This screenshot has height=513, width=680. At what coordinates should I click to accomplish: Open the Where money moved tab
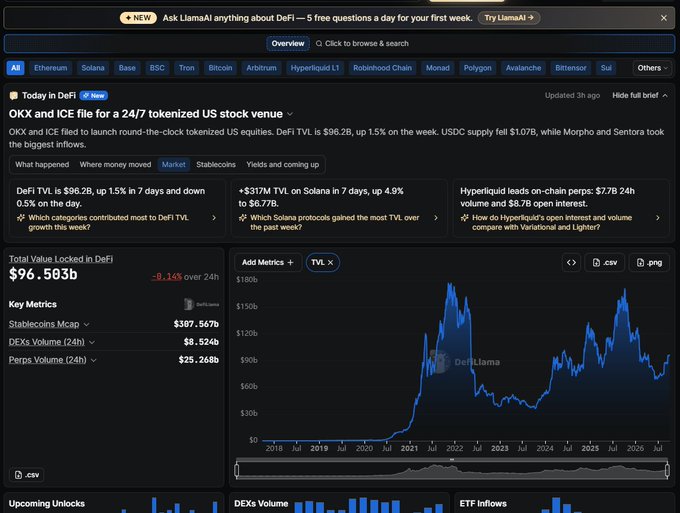115,165
